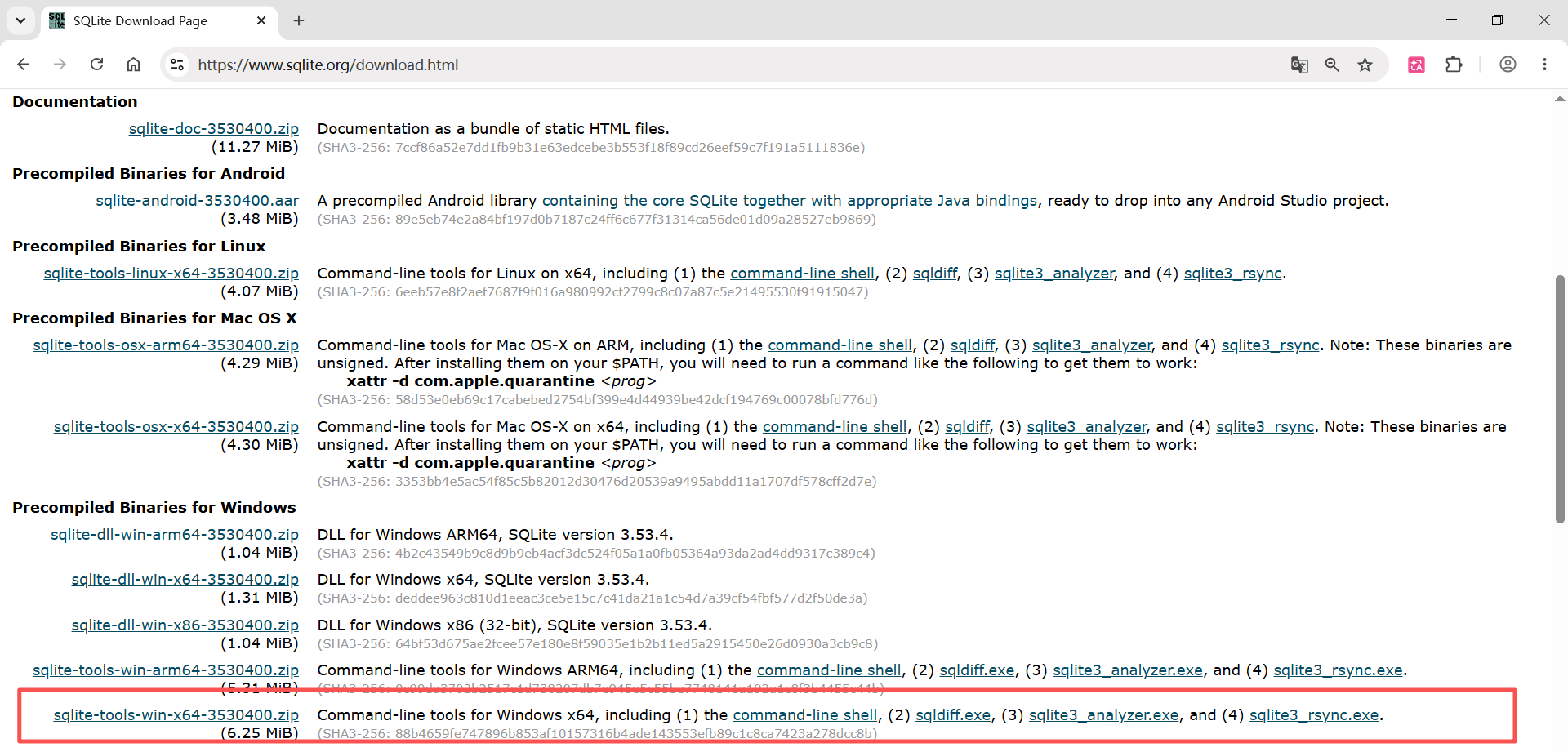The height and width of the screenshot is (752, 1568).
Task: Click the (6.25 MiB) file size text
Action: 260,732
